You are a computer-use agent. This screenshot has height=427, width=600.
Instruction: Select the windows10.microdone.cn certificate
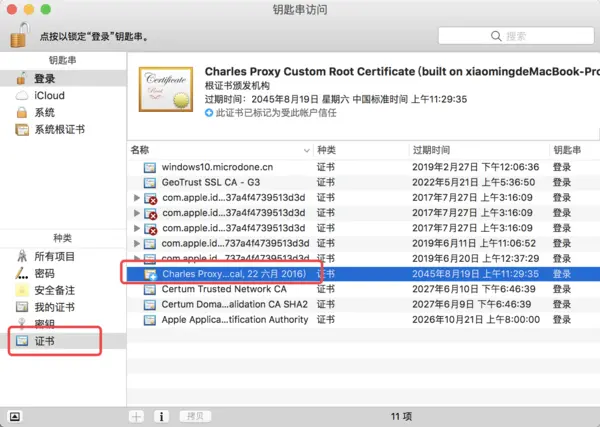tap(364, 167)
